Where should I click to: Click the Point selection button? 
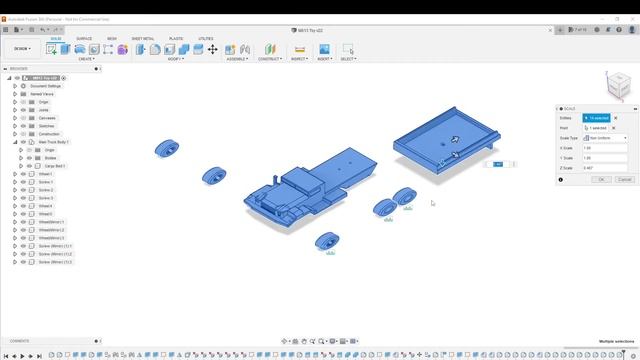coord(596,128)
